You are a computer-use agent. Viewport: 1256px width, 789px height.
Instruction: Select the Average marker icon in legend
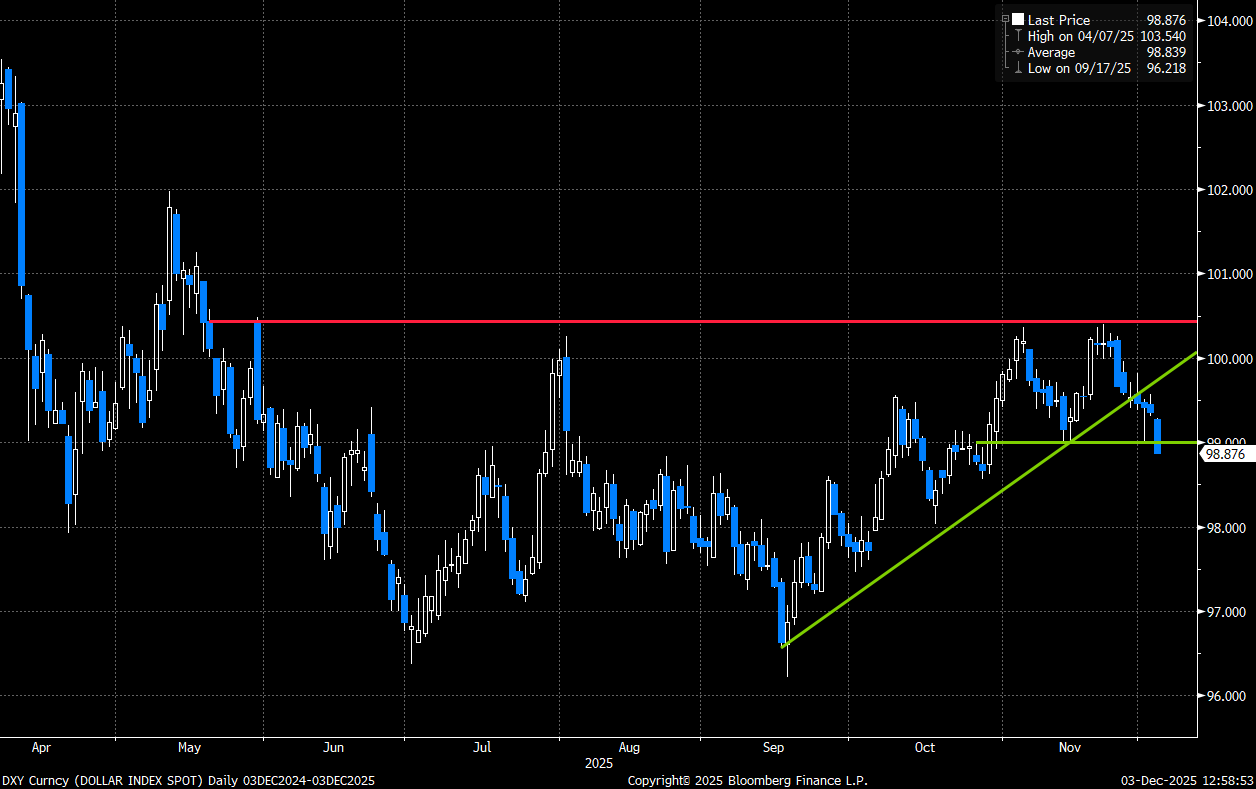click(1018, 52)
